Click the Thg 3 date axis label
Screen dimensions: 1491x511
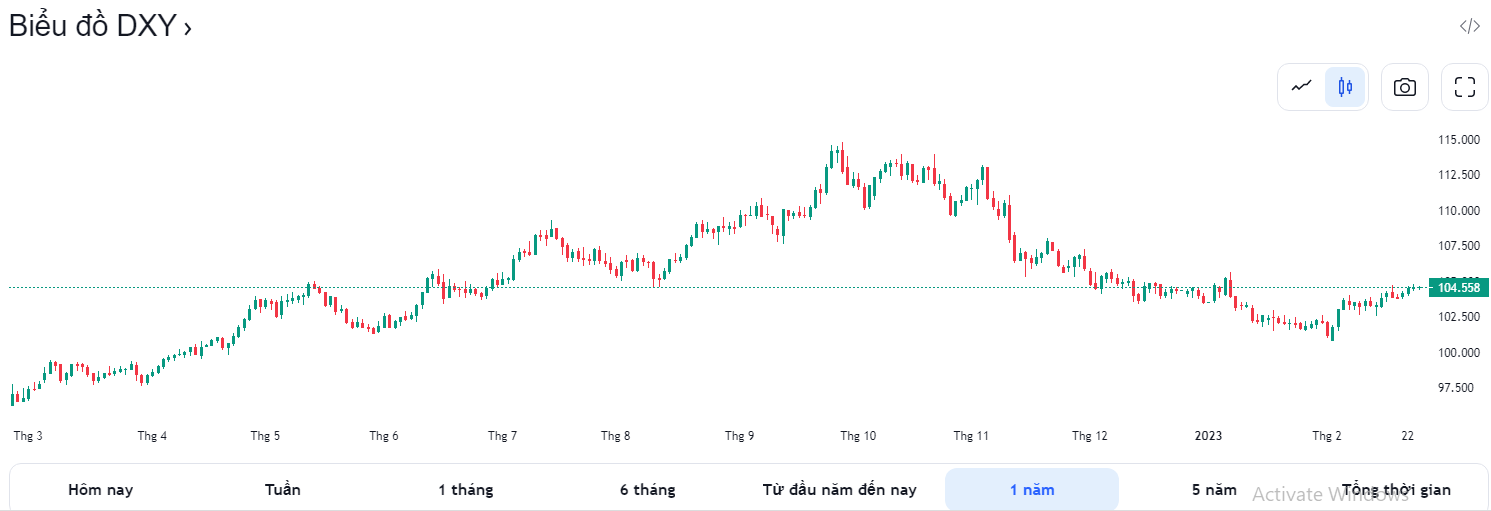(x=28, y=436)
